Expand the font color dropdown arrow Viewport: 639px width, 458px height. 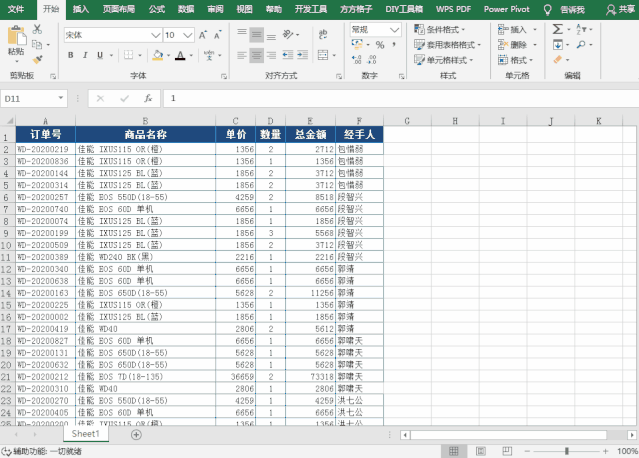pyautogui.click(x=191, y=55)
